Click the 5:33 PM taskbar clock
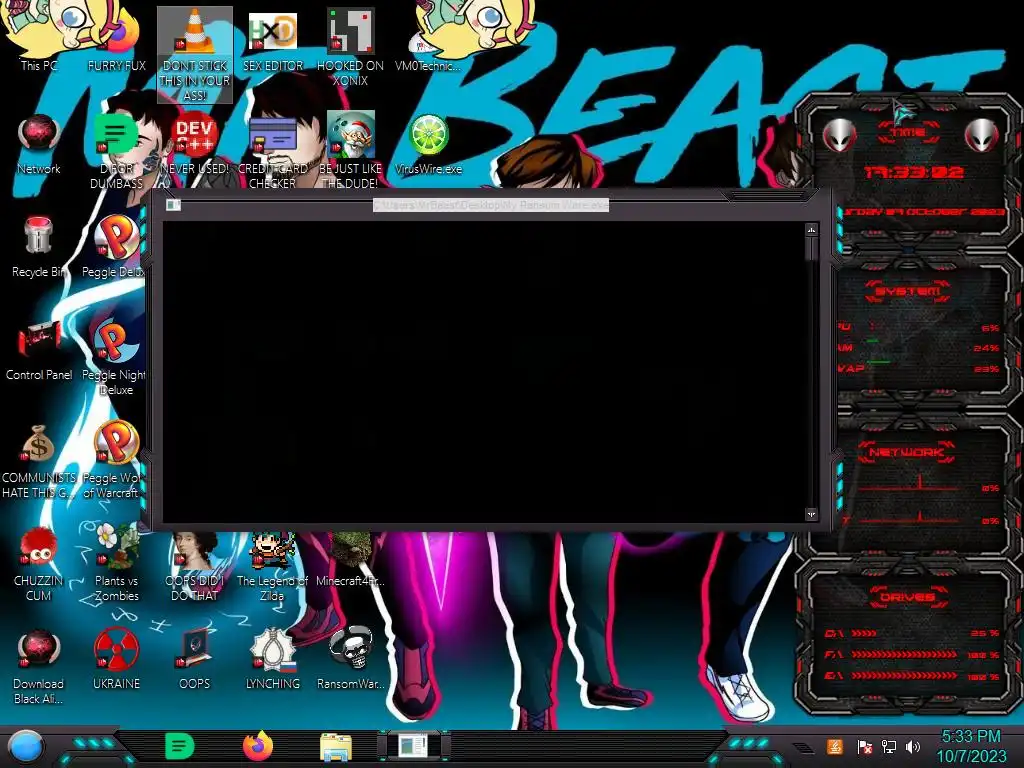 971,737
